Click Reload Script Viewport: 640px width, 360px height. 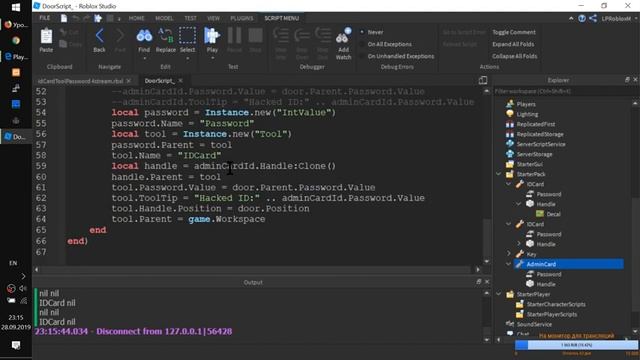tap(460, 44)
